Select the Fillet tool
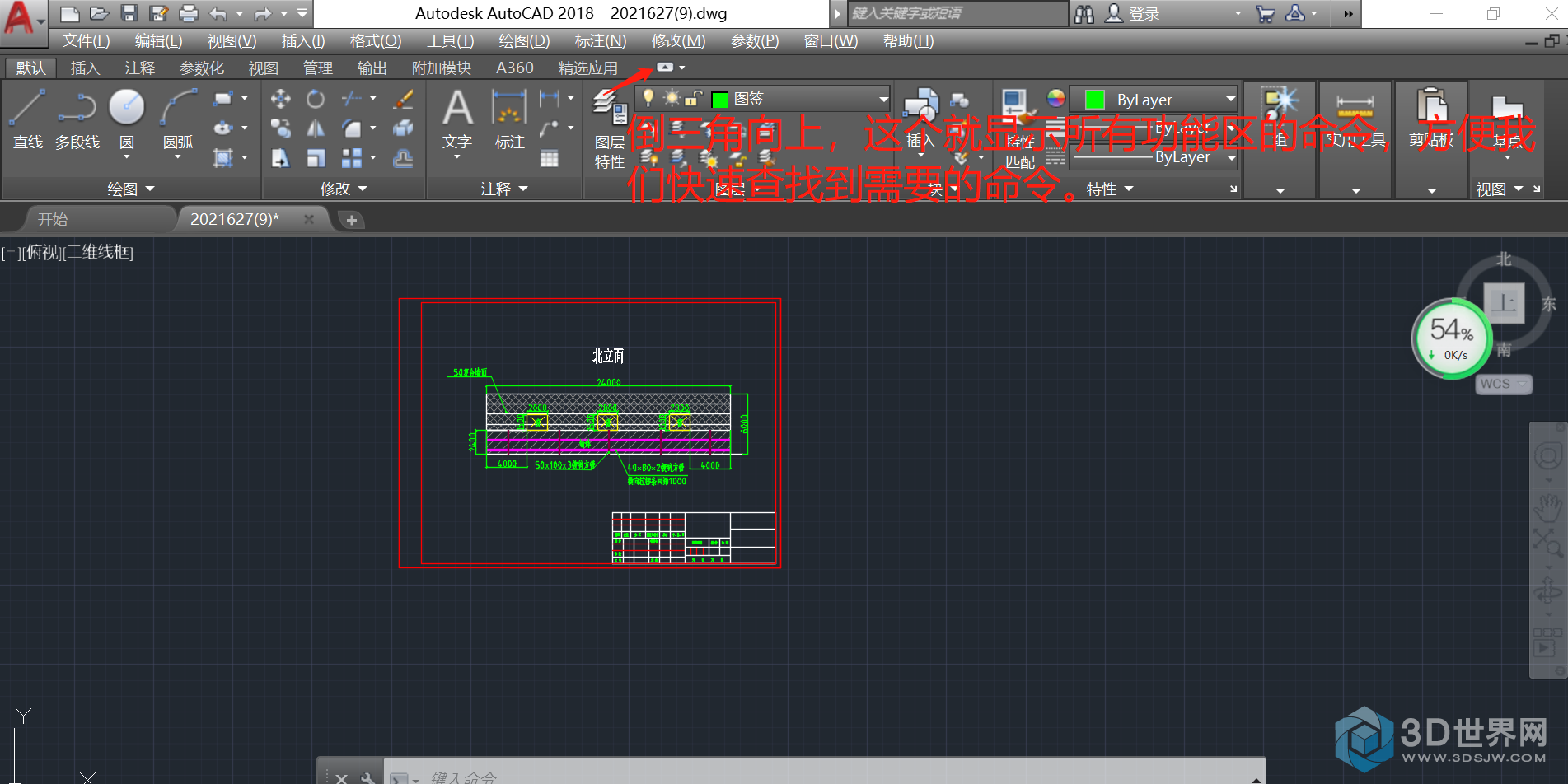This screenshot has height=784, width=1568. point(352,128)
